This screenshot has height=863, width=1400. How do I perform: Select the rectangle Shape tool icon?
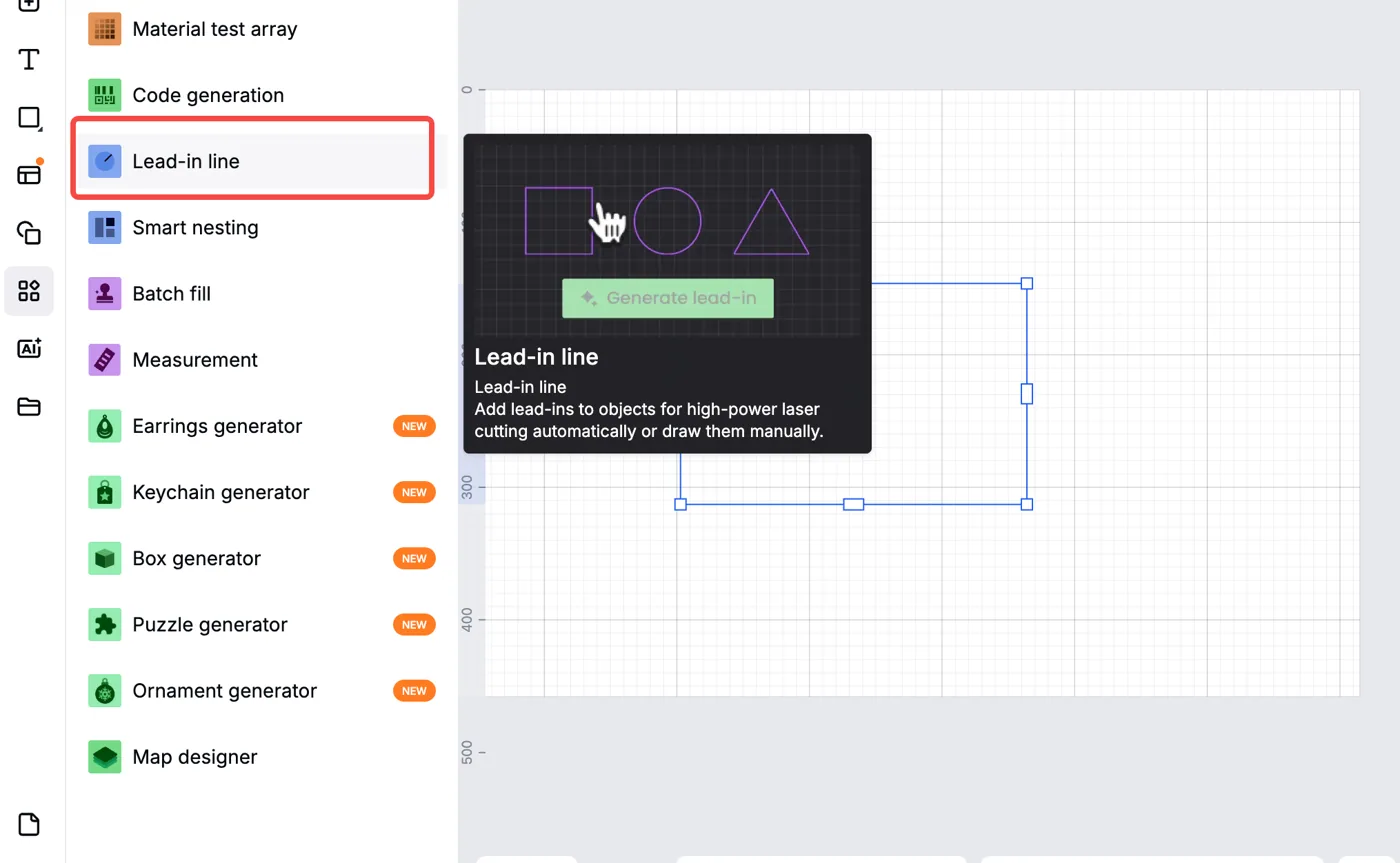click(29, 118)
